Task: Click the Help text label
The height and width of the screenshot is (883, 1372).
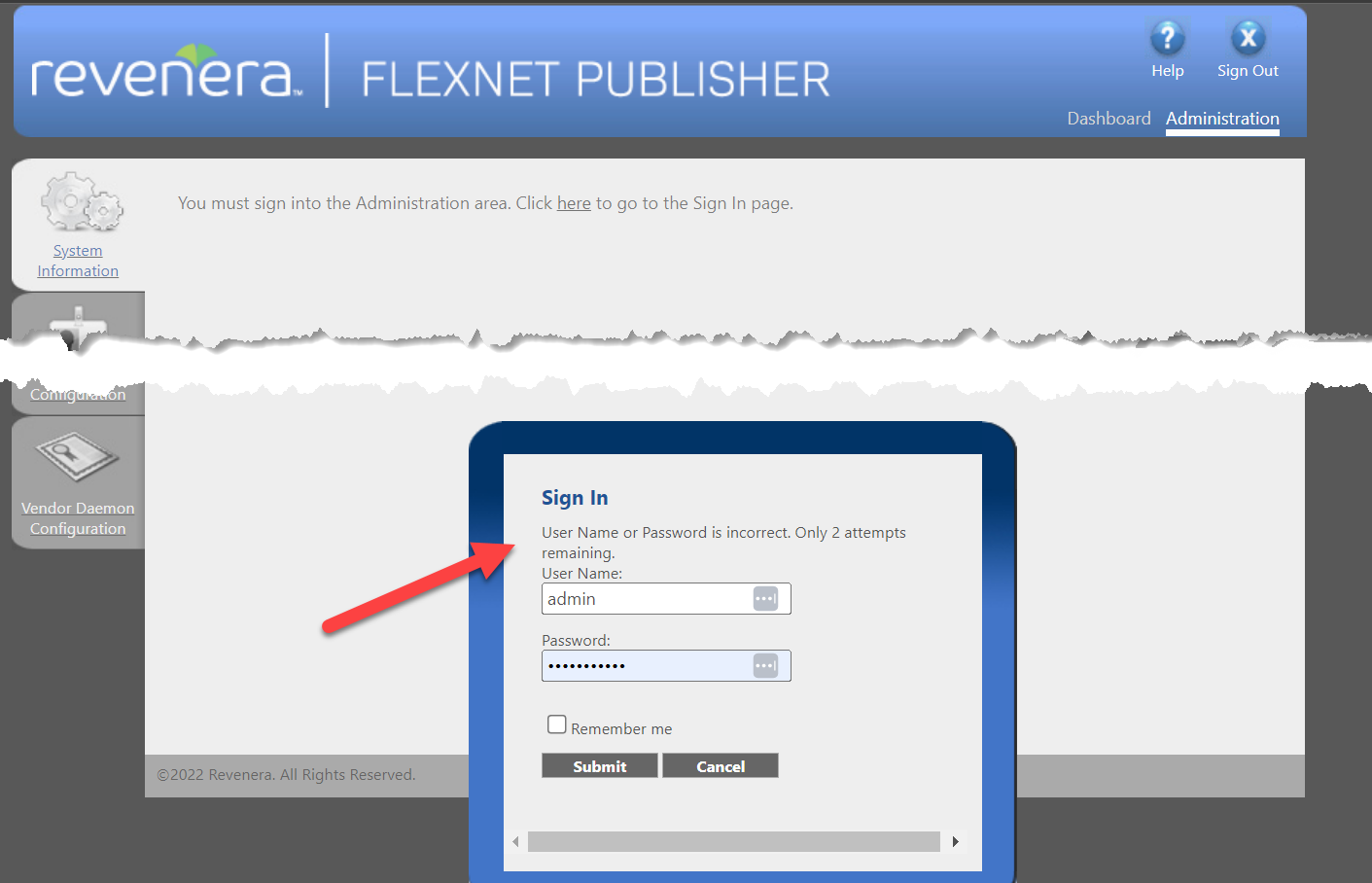Action: coord(1167,71)
